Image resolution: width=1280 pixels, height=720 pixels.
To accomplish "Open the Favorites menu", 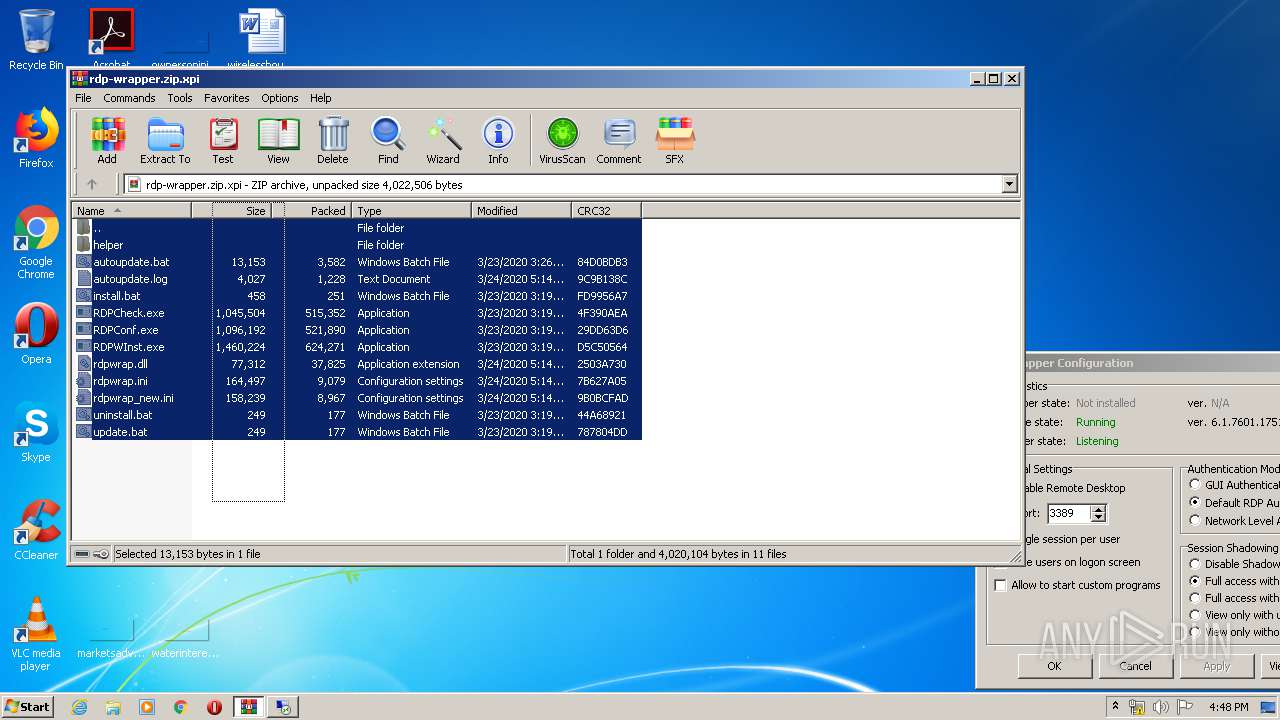I will click(x=227, y=98).
